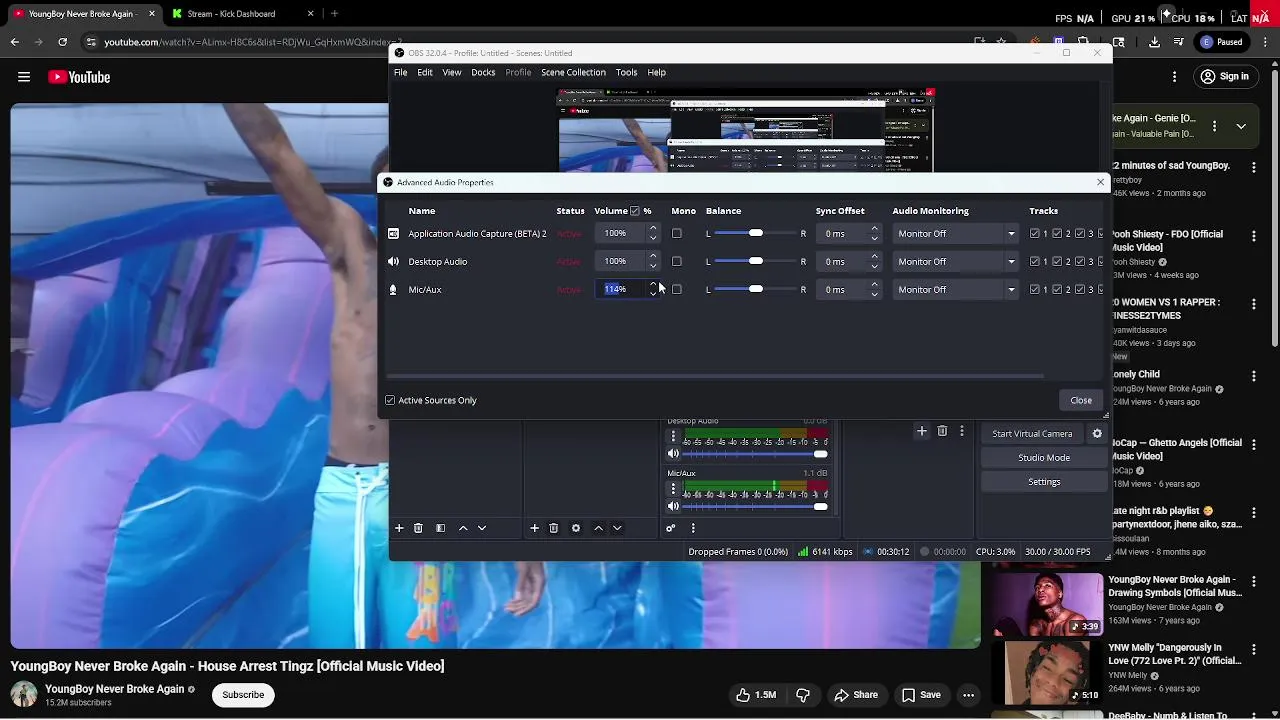Open OBS Docks menu
1280x720 pixels.
pyautogui.click(x=483, y=72)
